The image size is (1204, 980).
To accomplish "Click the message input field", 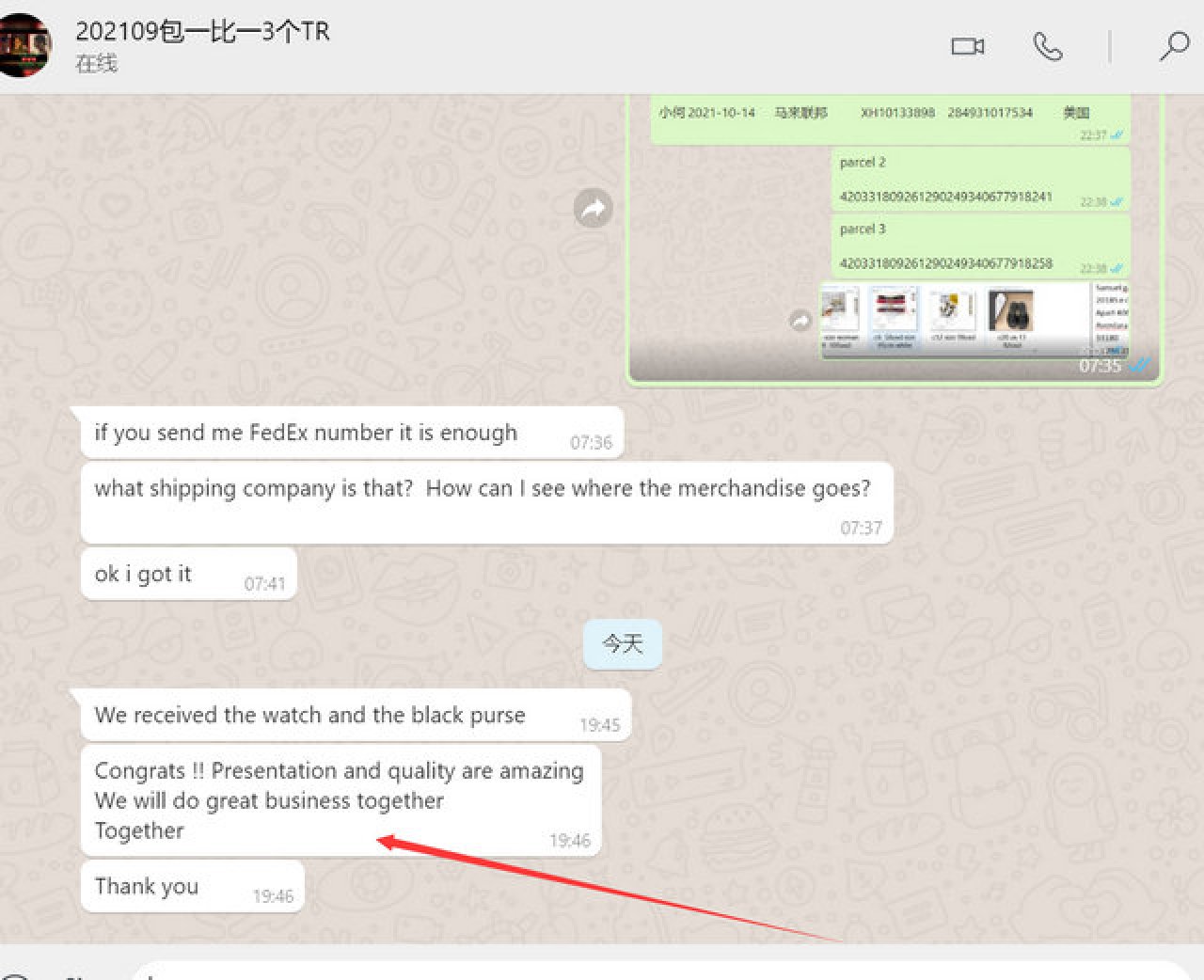I will click(658, 971).
